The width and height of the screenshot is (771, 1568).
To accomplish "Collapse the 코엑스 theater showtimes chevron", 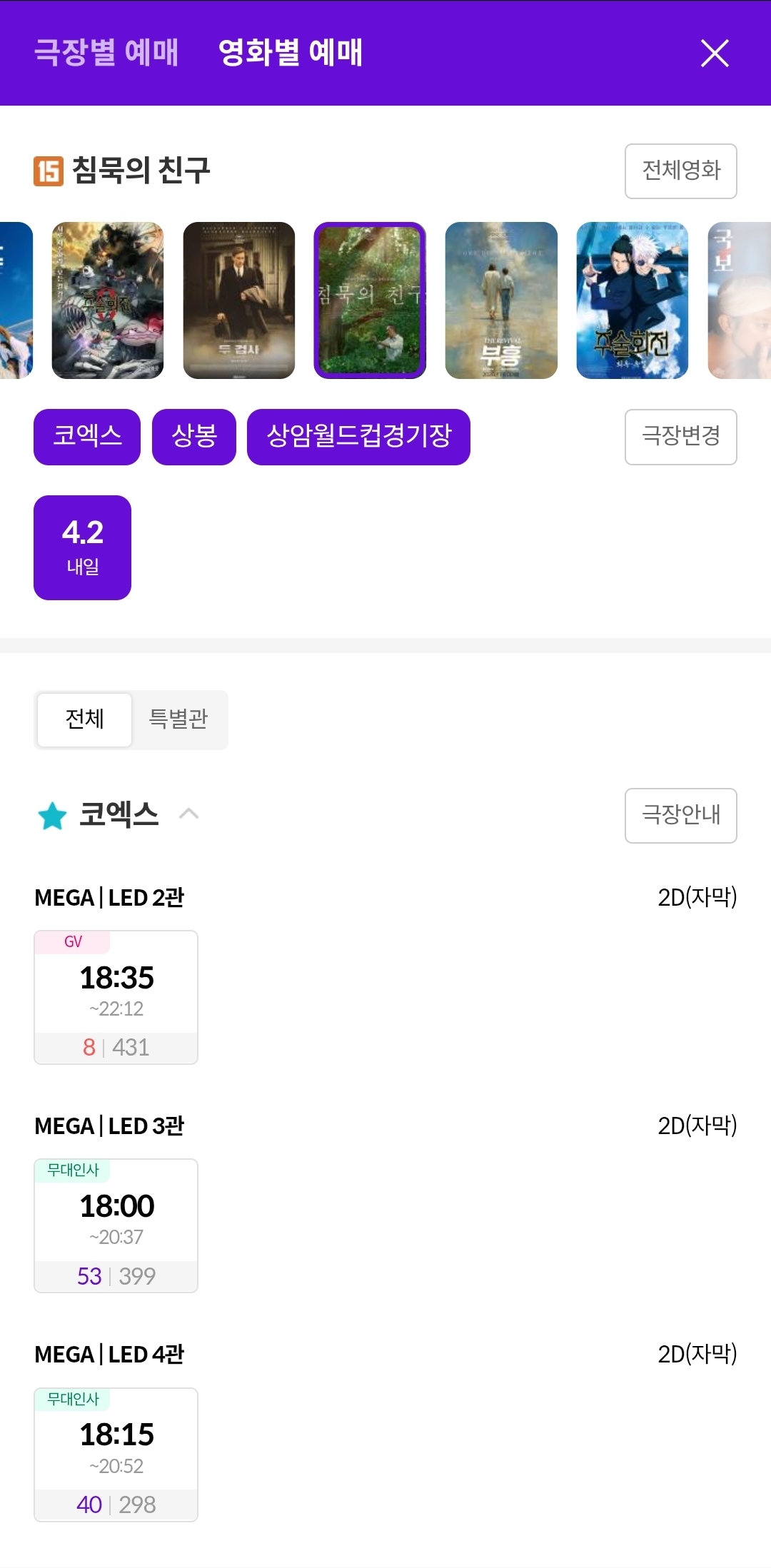I will [188, 814].
